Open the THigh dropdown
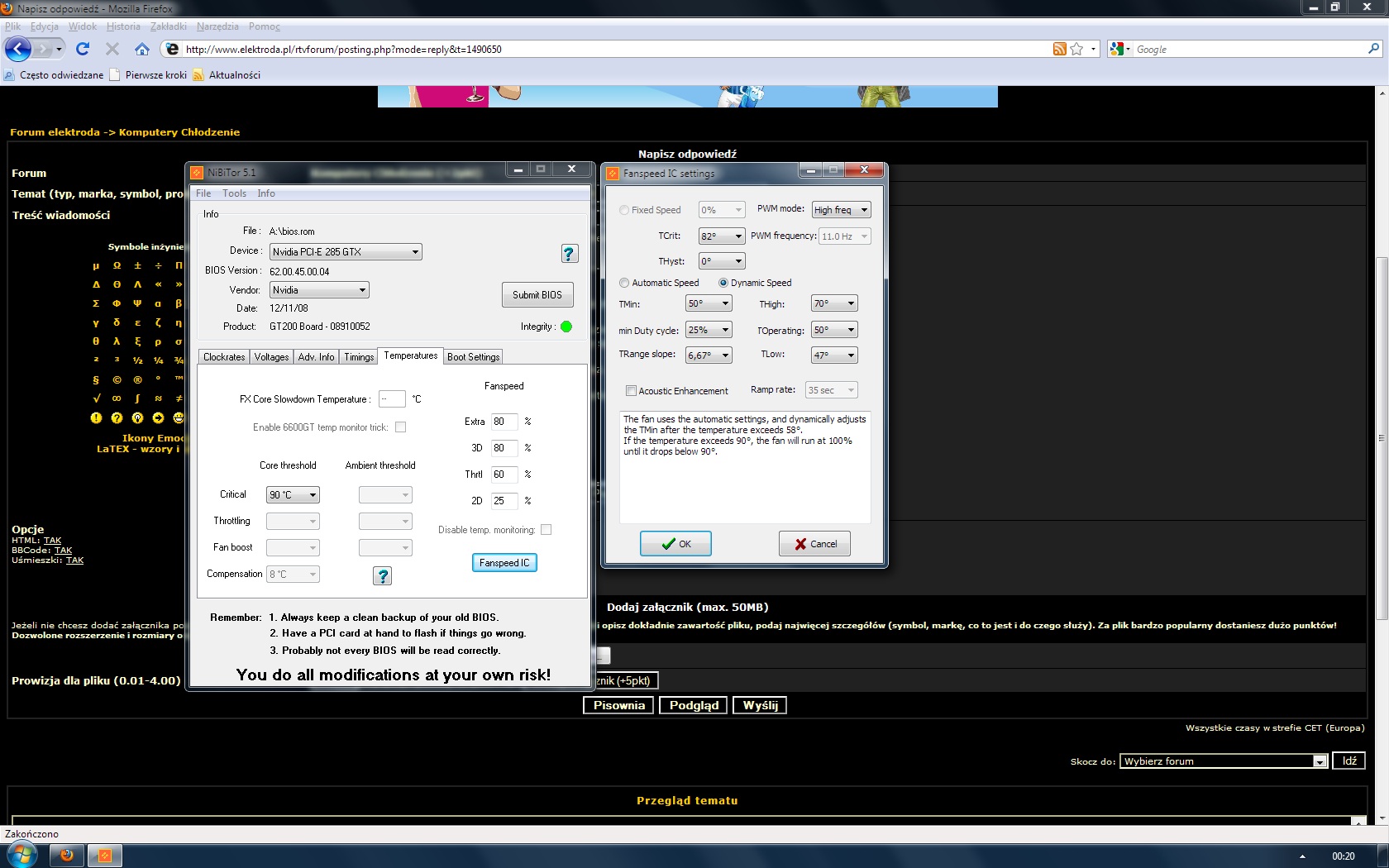 (x=834, y=303)
